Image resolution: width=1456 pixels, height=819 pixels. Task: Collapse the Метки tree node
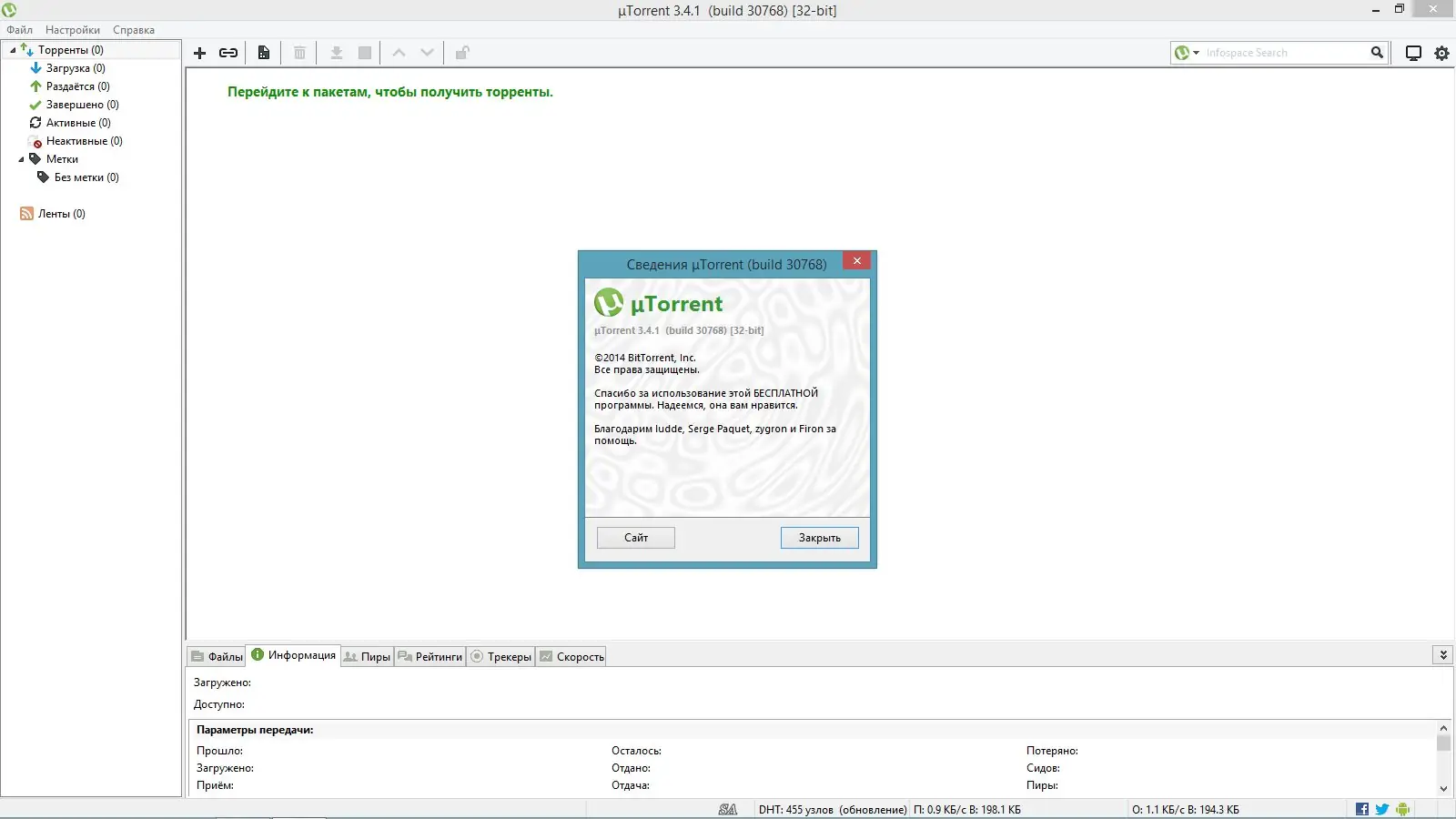point(21,159)
